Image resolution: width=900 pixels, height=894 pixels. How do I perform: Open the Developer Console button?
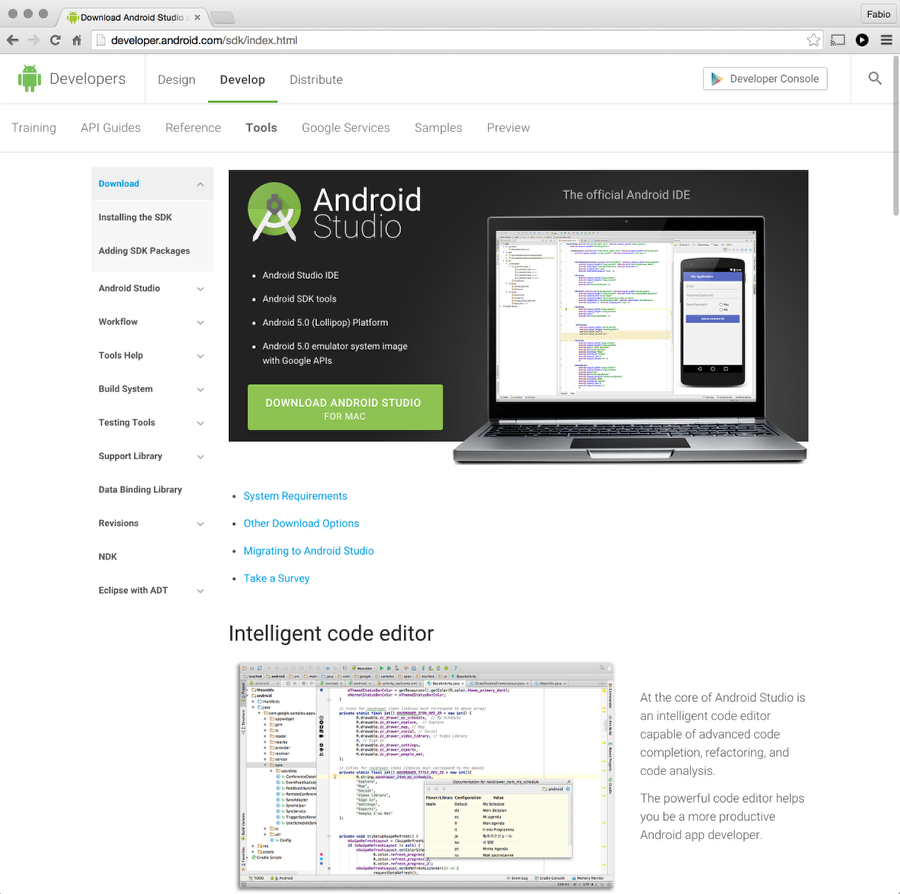coord(765,79)
